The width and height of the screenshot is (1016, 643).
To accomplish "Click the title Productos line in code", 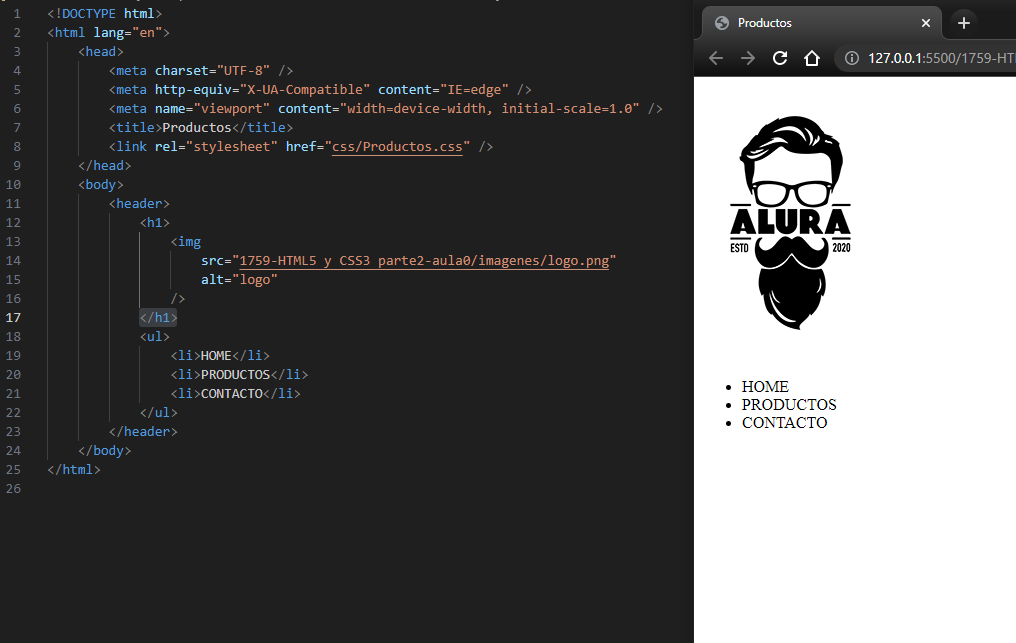I will (201, 128).
